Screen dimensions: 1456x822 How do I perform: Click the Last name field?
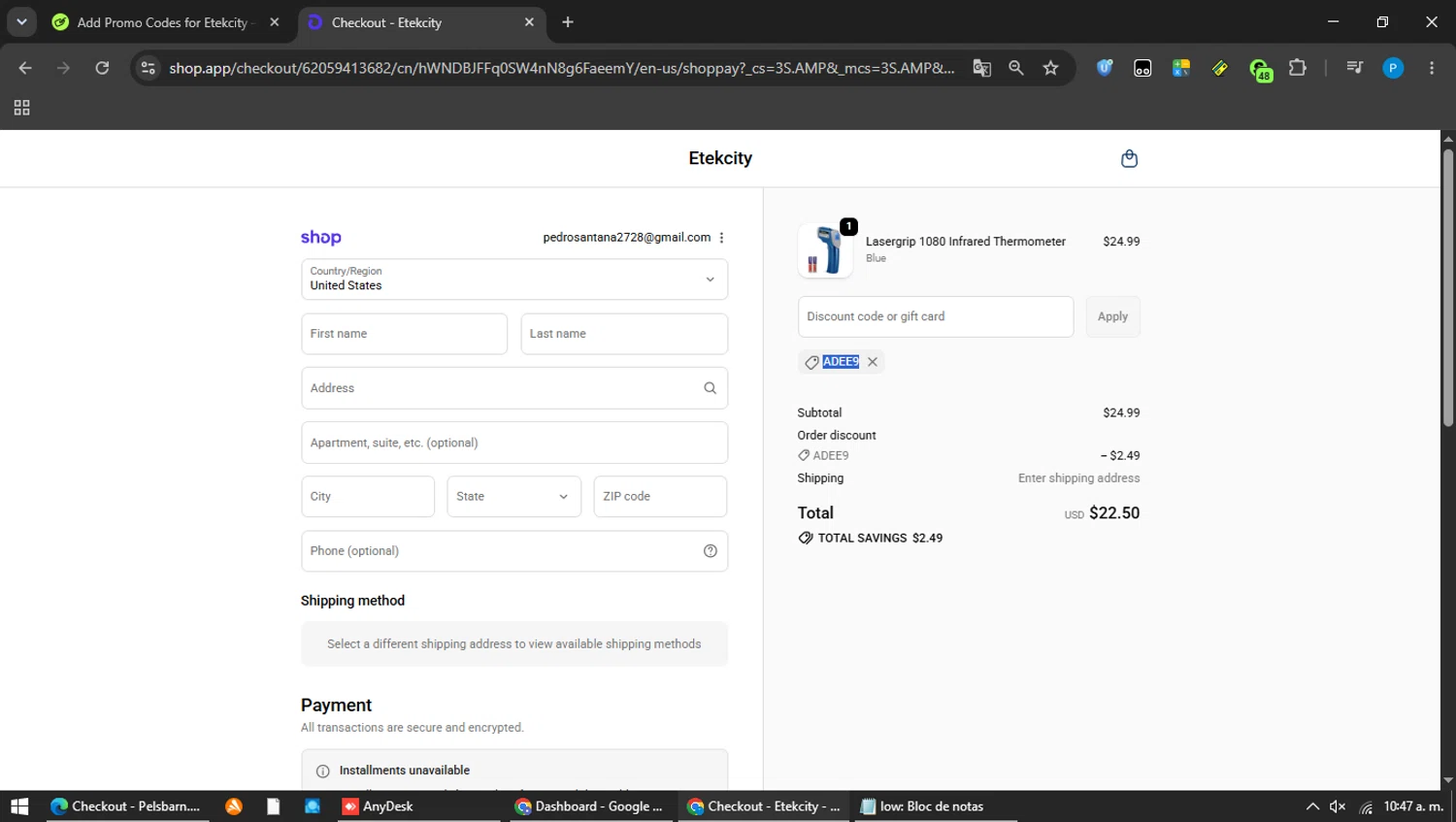point(624,334)
